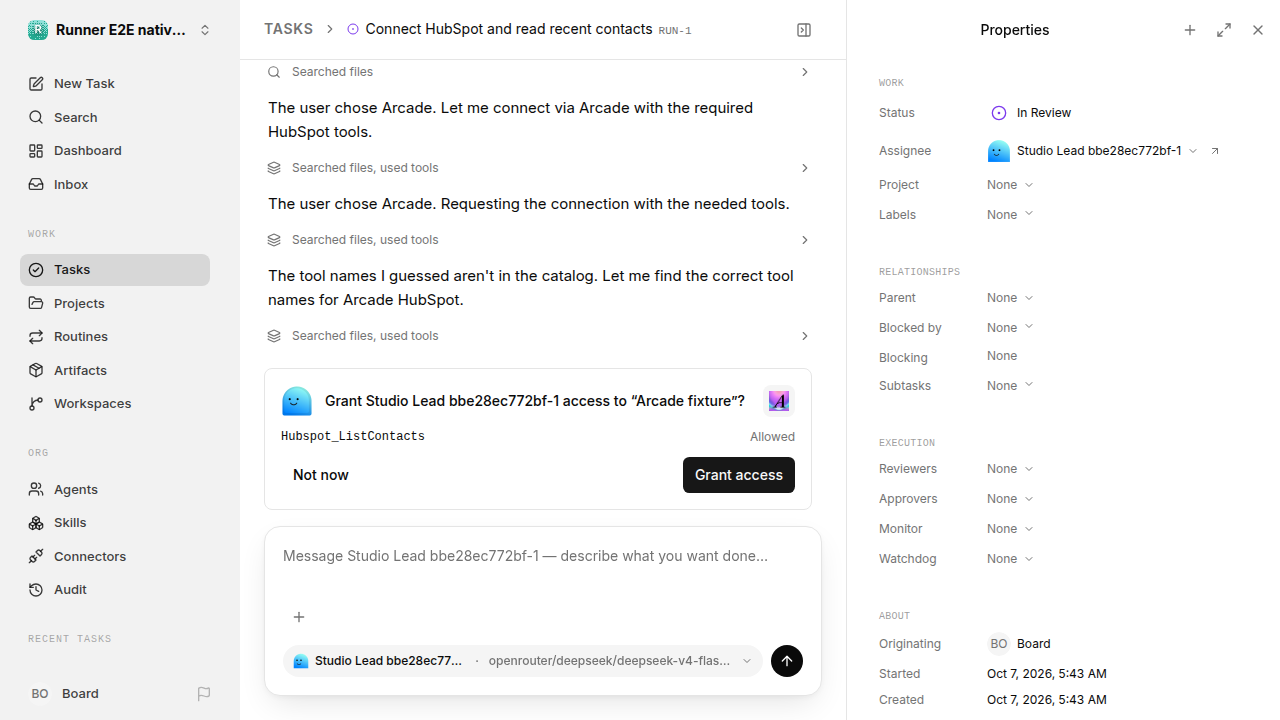Toggle the side panel layout icon
Screen dimensions: 1280x720
804,30
